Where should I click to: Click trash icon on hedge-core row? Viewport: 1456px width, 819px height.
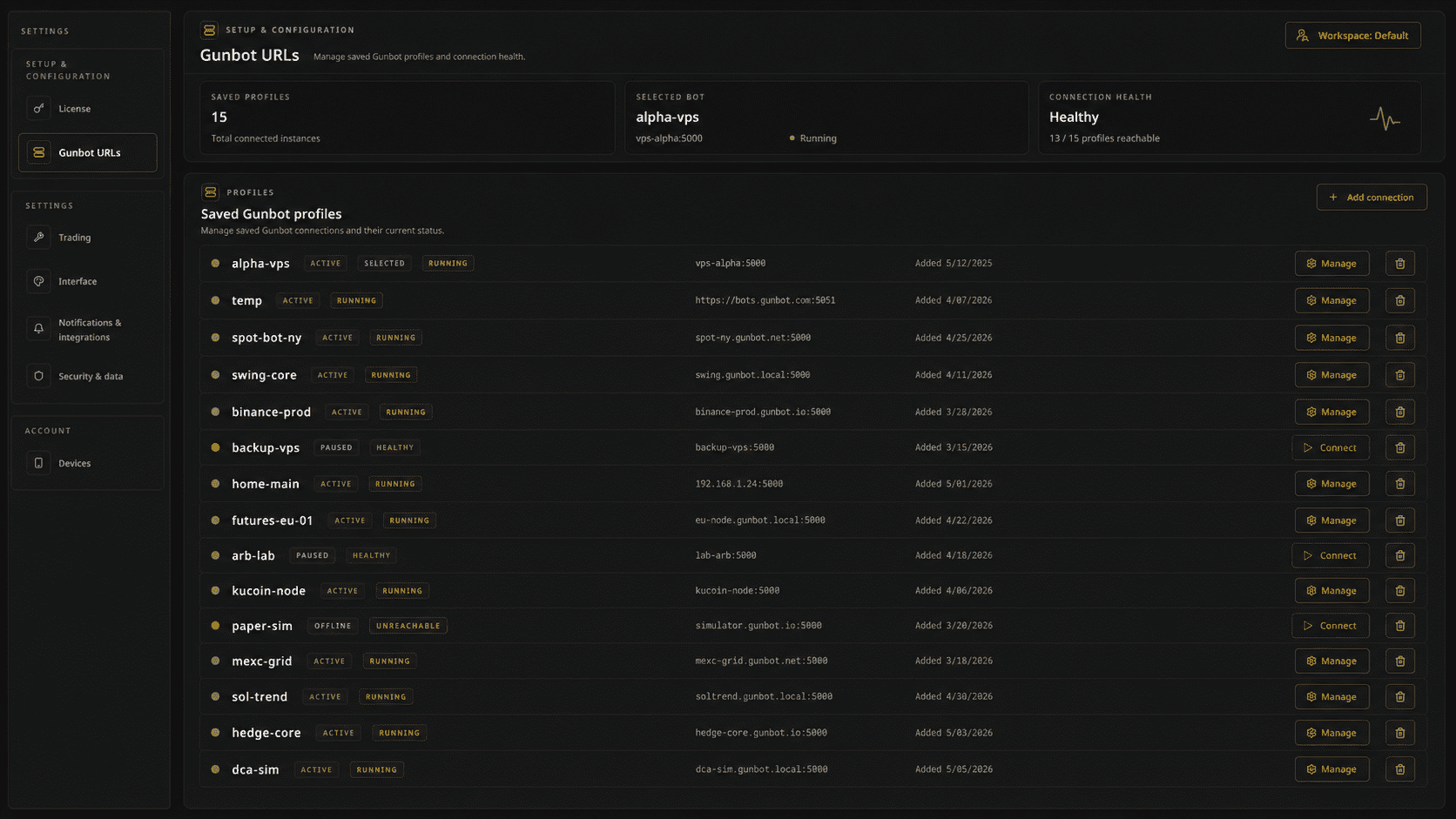(x=1399, y=733)
